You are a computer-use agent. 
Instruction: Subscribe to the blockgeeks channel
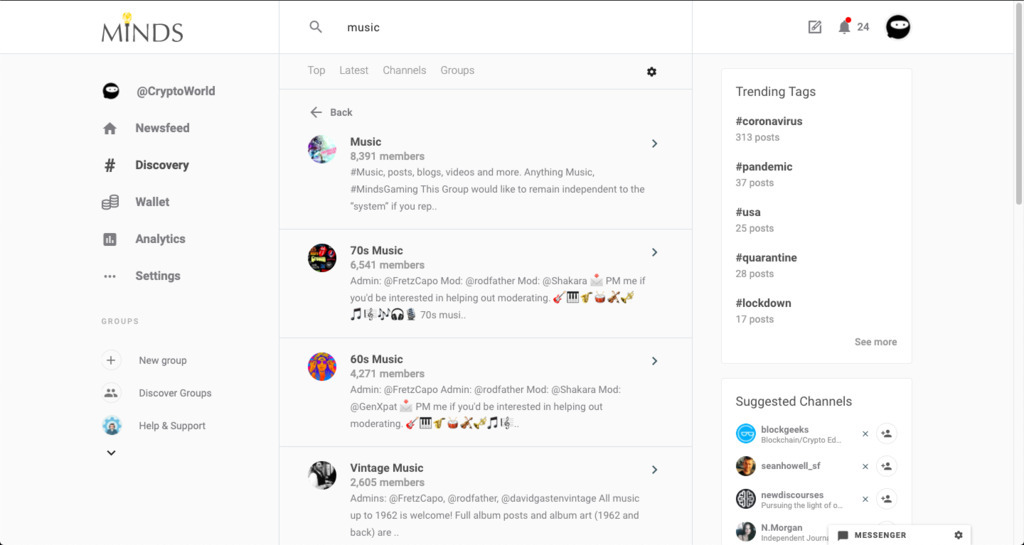pyautogui.click(x=886, y=433)
